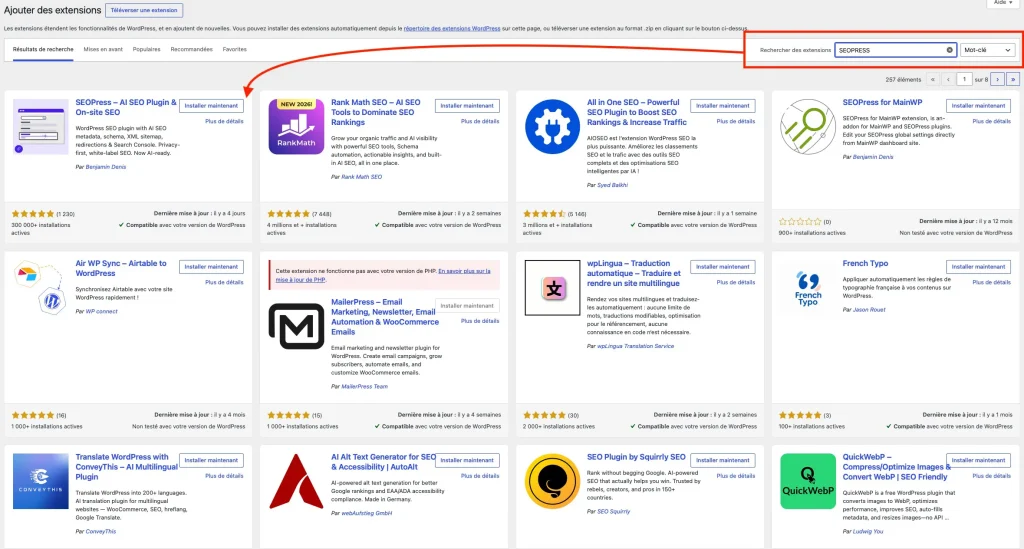
Task: Clear the SEOPRESS search field
Action: tap(950, 50)
